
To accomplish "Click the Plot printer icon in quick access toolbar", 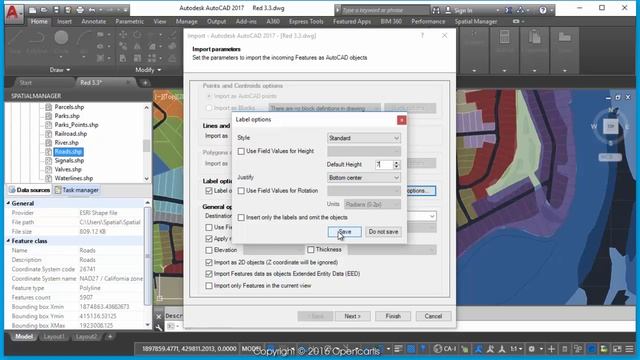I will pos(80,9).
